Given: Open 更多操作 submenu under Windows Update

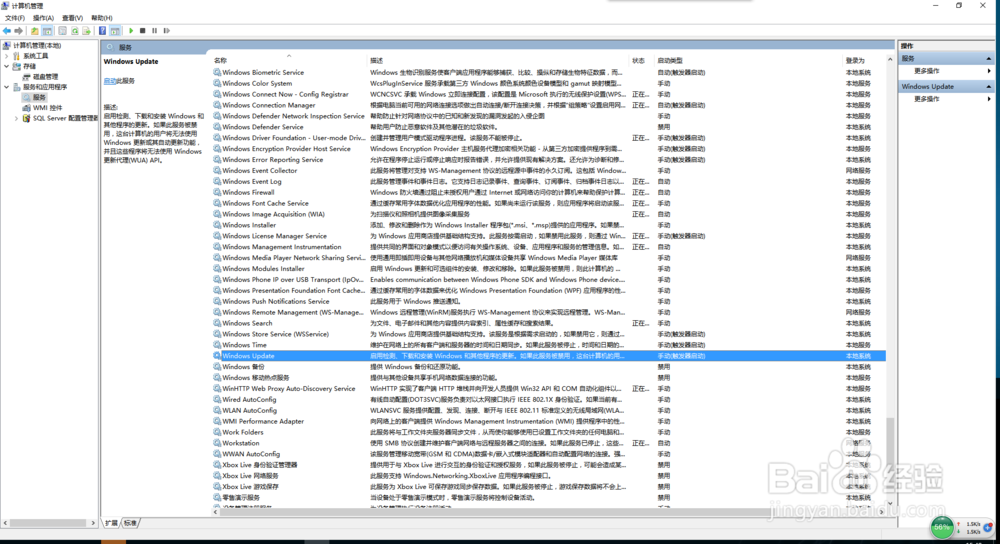Looking at the screenshot, I should click(x=946, y=99).
